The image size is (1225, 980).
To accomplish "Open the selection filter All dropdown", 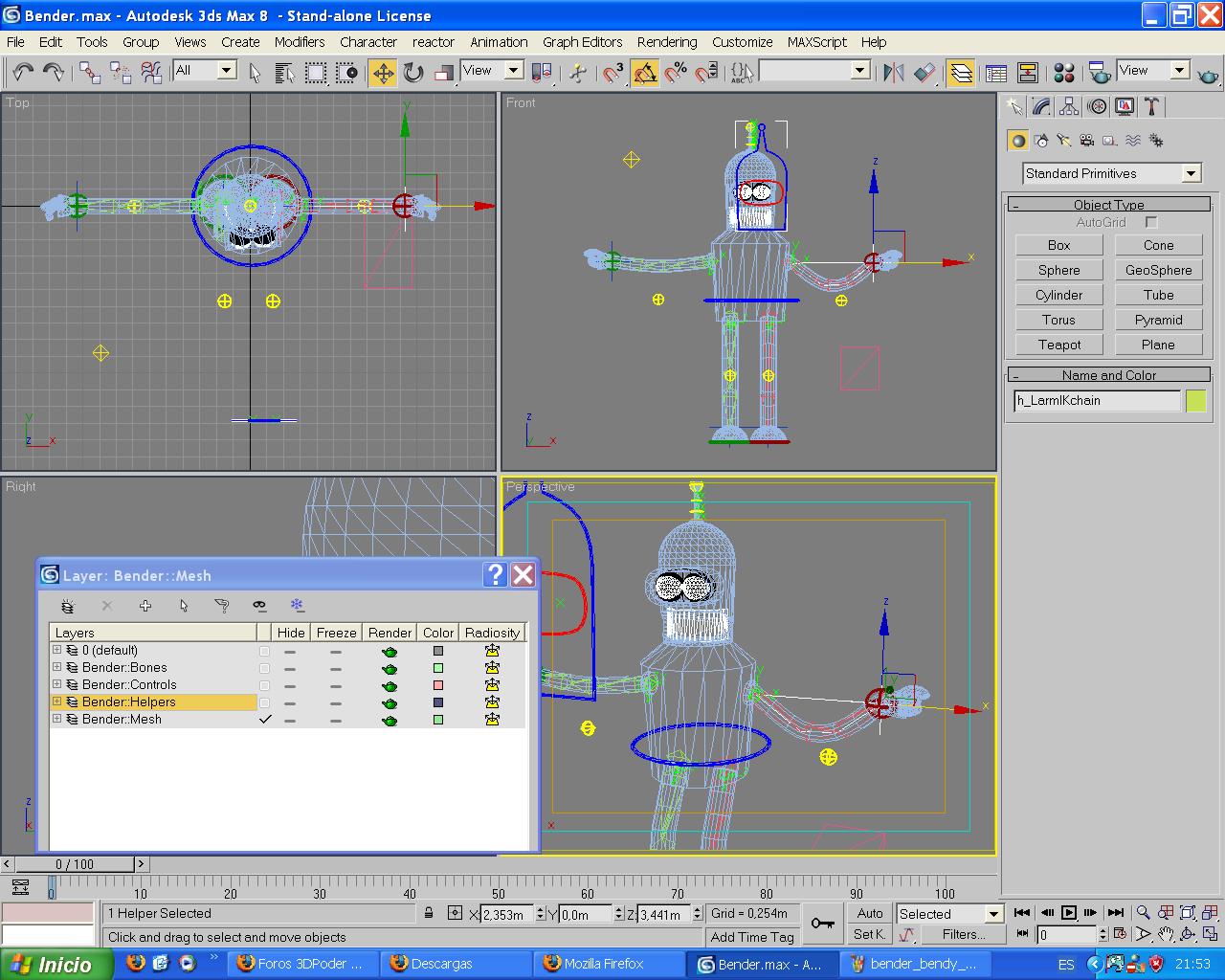I will point(227,70).
